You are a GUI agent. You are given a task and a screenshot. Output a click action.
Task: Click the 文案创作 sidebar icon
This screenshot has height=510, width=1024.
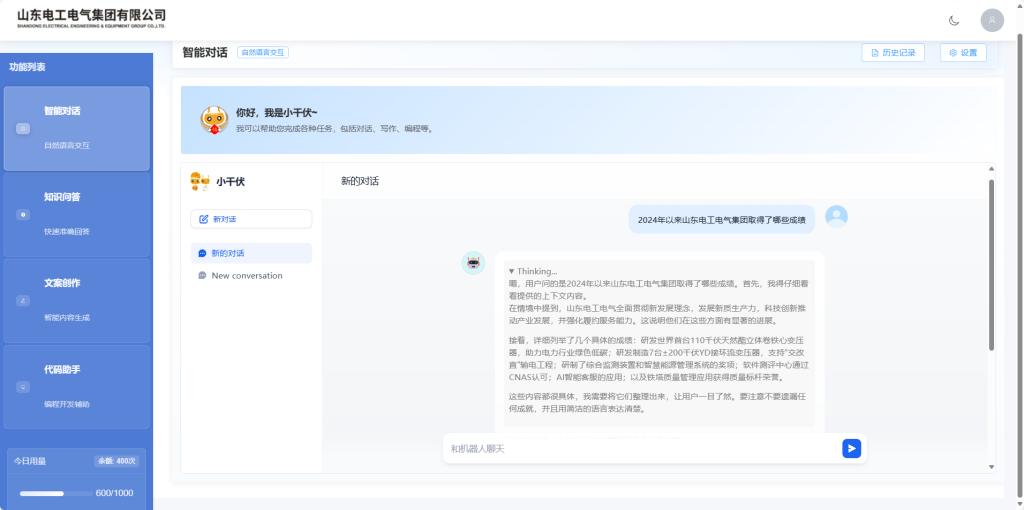point(24,301)
